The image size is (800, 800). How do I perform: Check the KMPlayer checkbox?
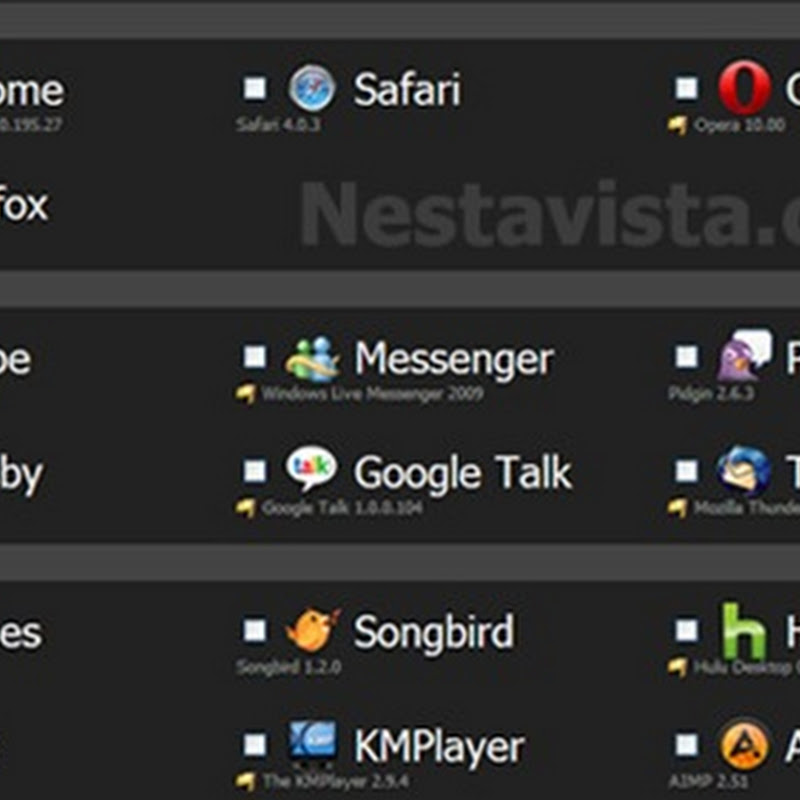click(255, 745)
